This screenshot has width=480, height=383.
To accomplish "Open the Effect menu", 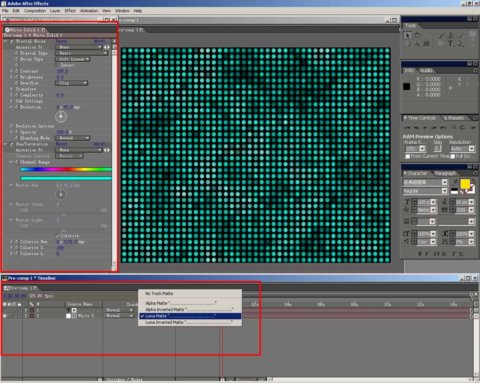I will [70, 11].
